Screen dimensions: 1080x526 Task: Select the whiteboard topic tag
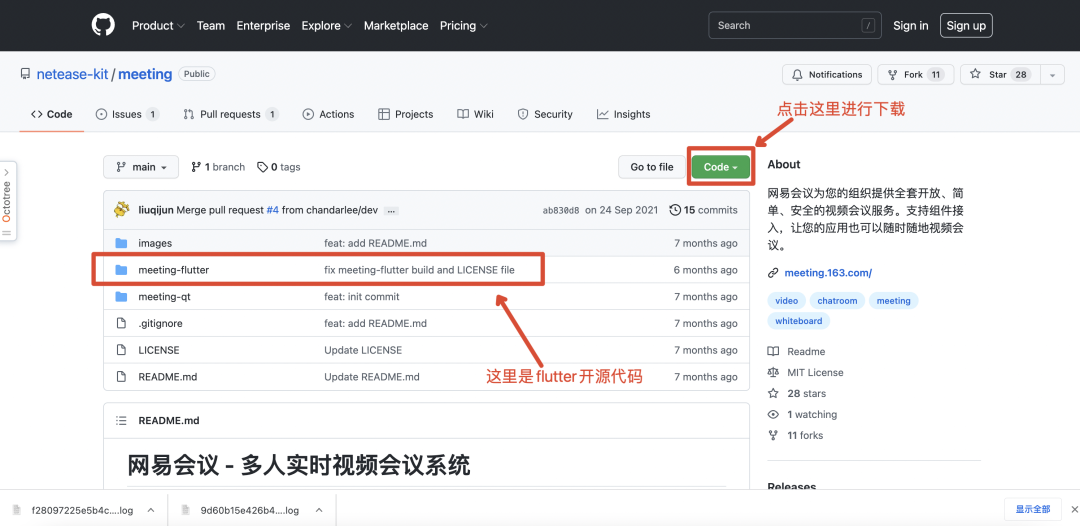798,321
